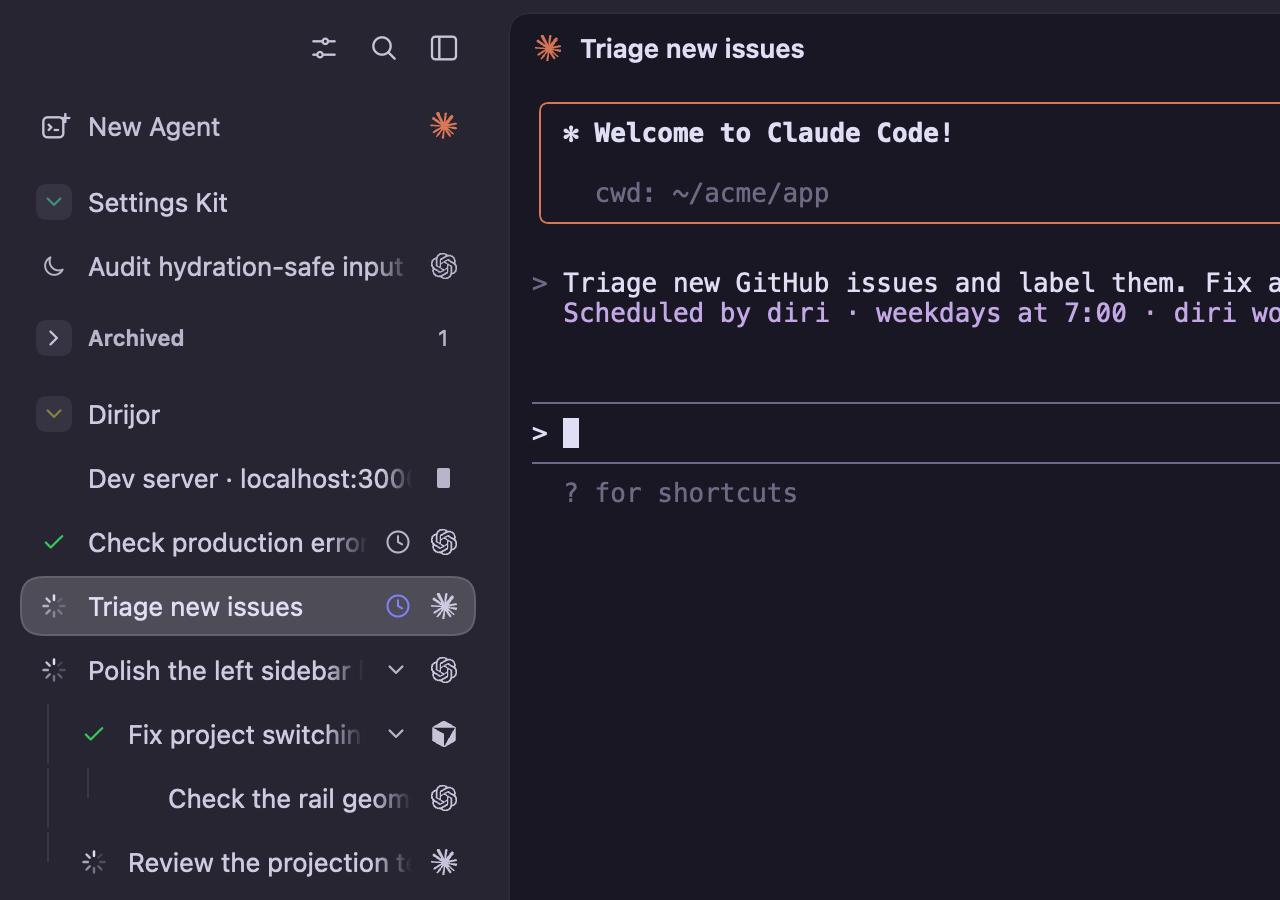Viewport: 1280px width, 900px height.
Task: Click the Claude icon on Triage new issues row
Action: tap(444, 606)
